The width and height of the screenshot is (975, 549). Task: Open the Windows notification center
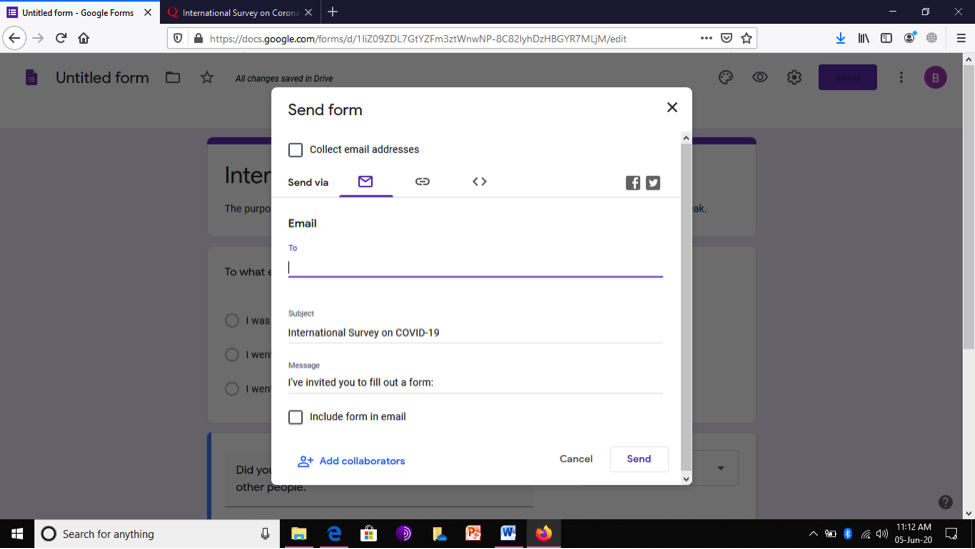point(951,534)
